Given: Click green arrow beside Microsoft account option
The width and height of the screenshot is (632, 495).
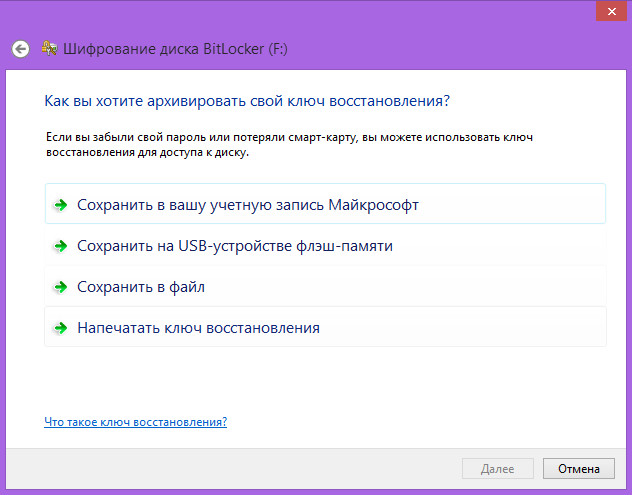Looking at the screenshot, I should pos(61,205).
